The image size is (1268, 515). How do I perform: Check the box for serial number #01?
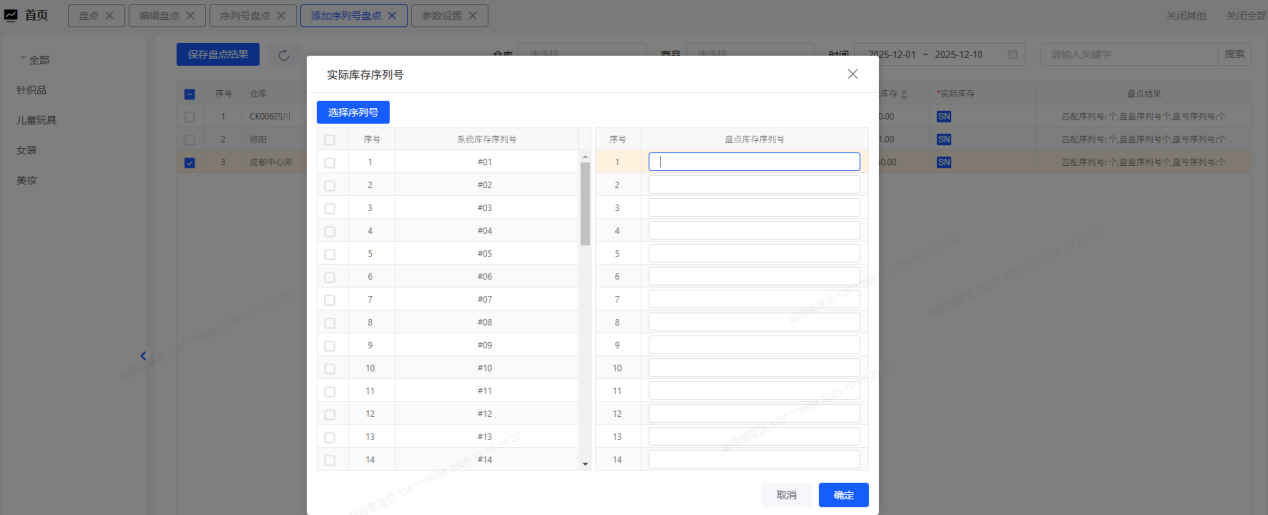tap(330, 162)
